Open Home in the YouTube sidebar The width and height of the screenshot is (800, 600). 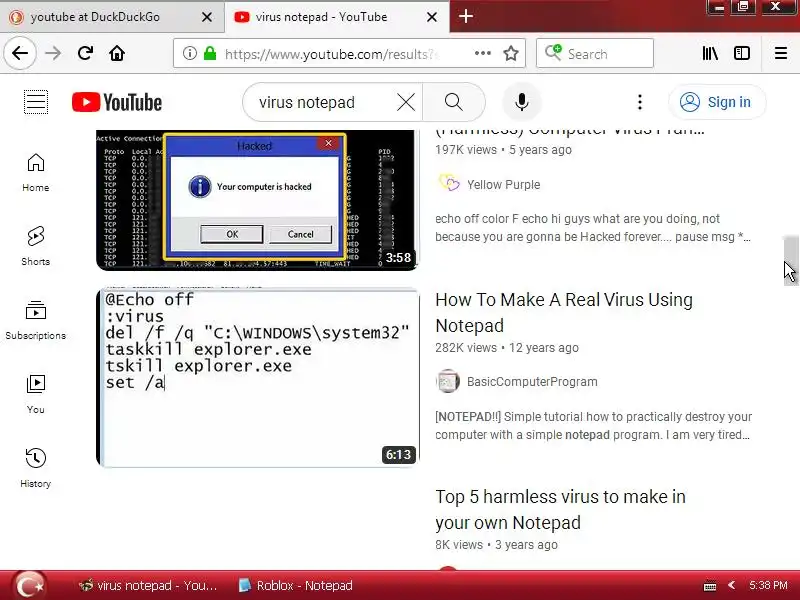point(36,172)
